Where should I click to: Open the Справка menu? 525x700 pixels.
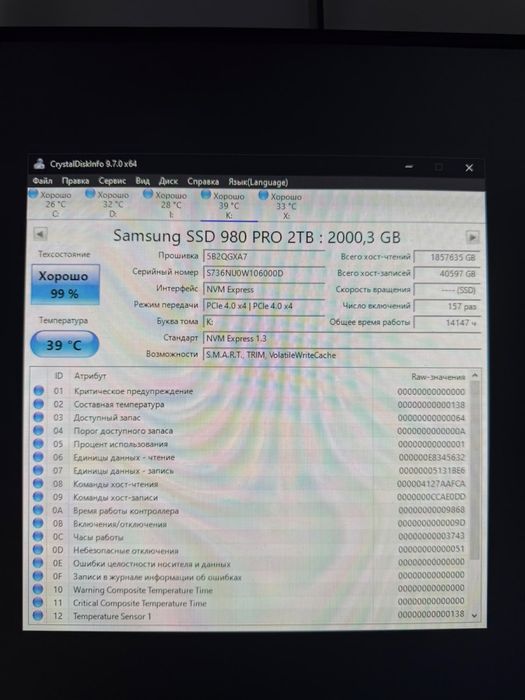[203, 182]
